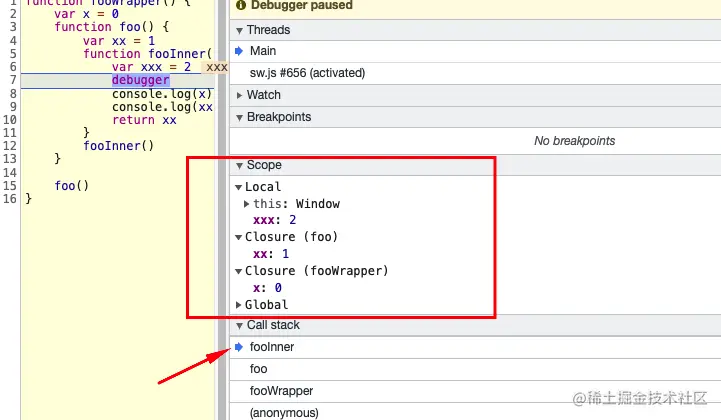Click the foo() call on line 15
Image resolution: width=721 pixels, height=420 pixels.
coord(72,186)
